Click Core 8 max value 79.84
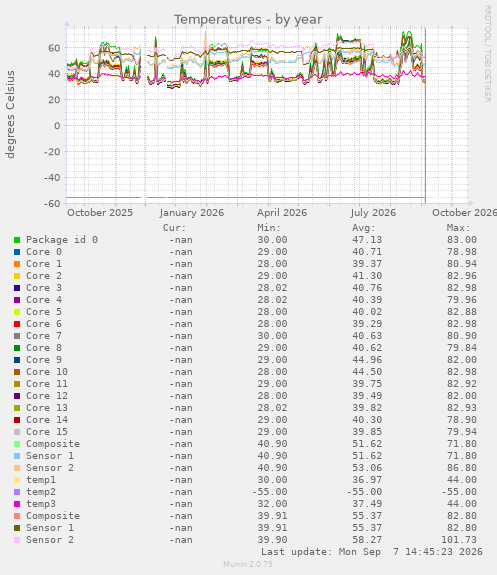This screenshot has width=497, height=575. pos(462,348)
